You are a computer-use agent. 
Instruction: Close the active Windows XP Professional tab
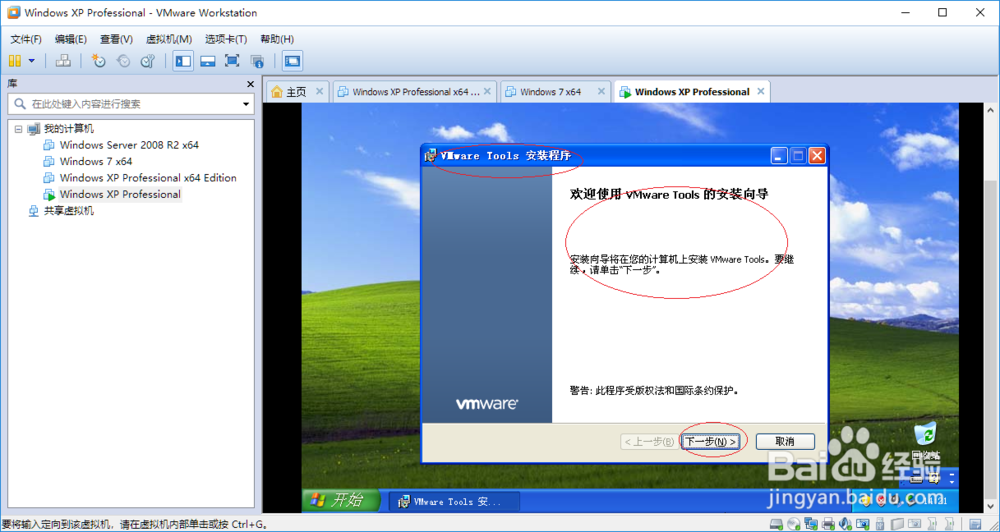(x=760, y=91)
